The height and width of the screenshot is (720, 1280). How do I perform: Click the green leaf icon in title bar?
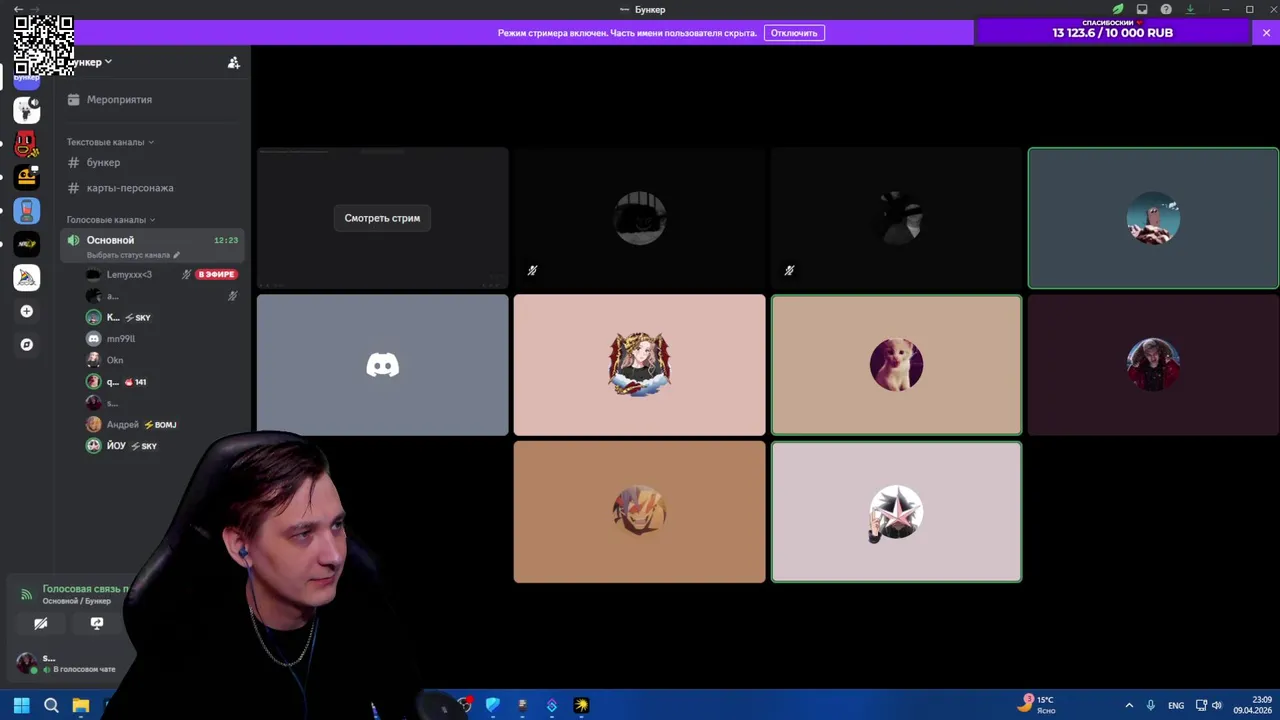tap(1118, 9)
